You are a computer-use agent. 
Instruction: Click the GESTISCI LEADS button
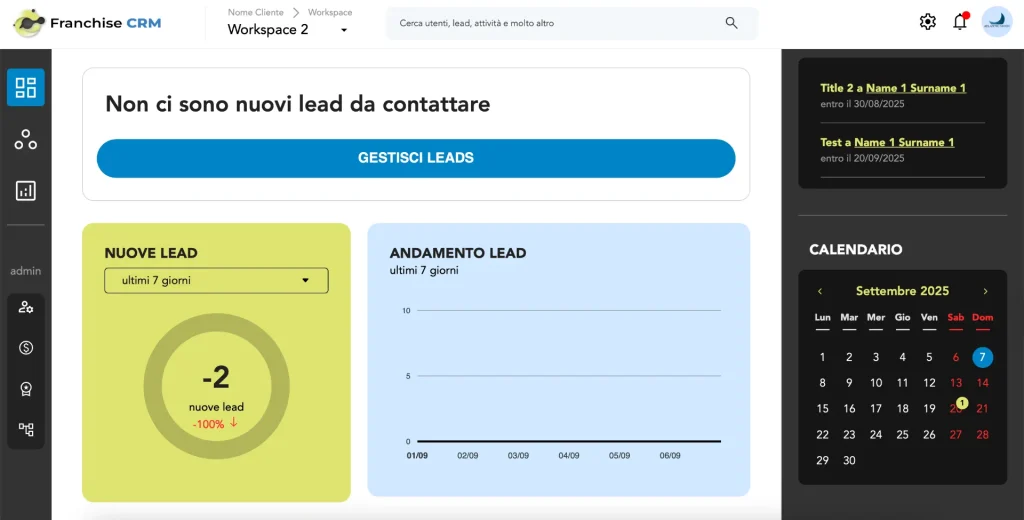click(415, 158)
